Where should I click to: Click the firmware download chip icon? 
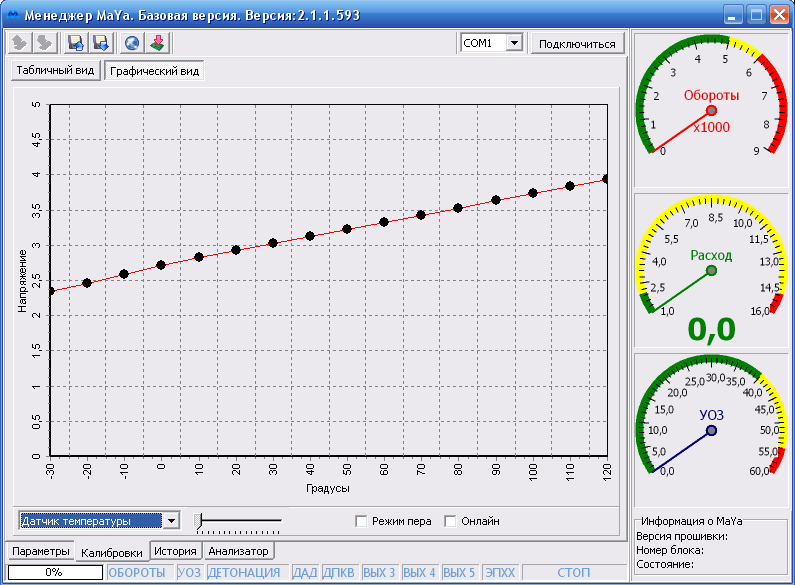pos(157,43)
